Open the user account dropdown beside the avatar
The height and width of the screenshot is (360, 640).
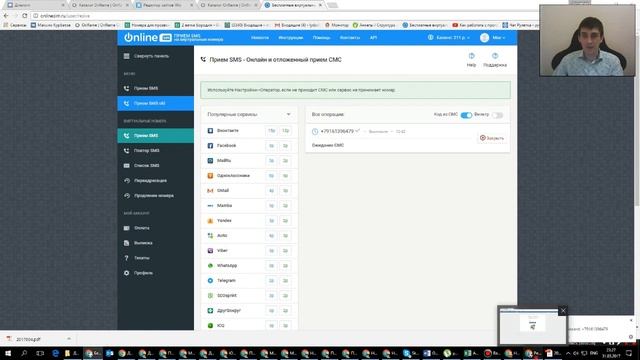coord(499,38)
